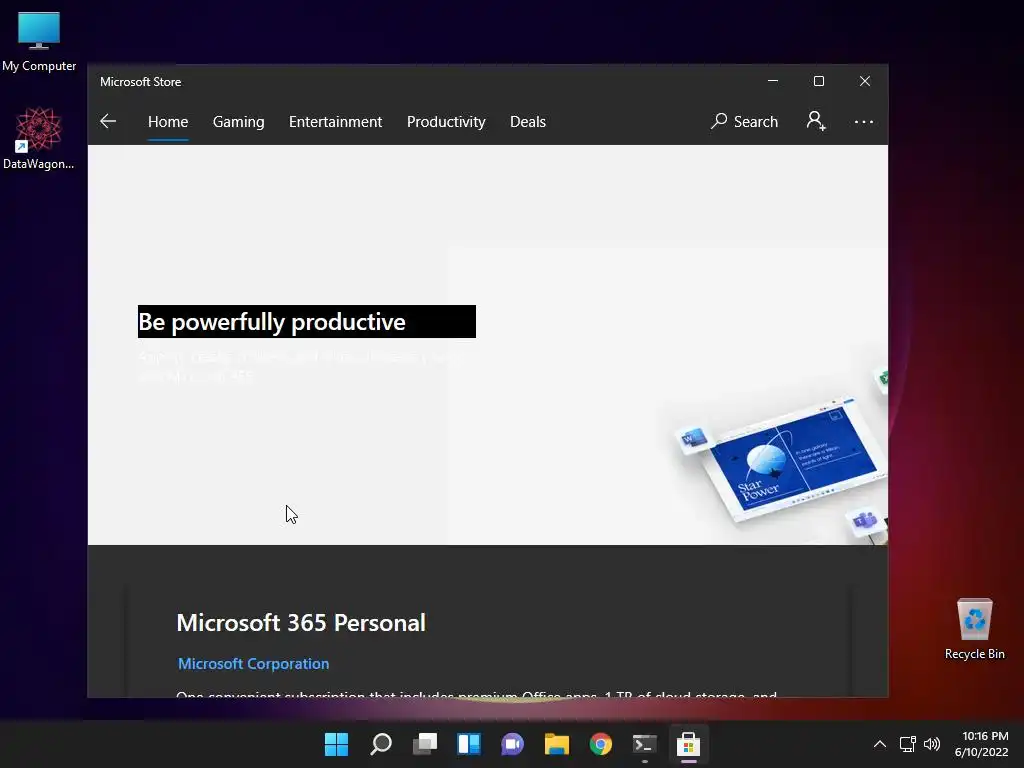Click the taskbar Search magnifier
1024x768 pixels.
(x=381, y=744)
